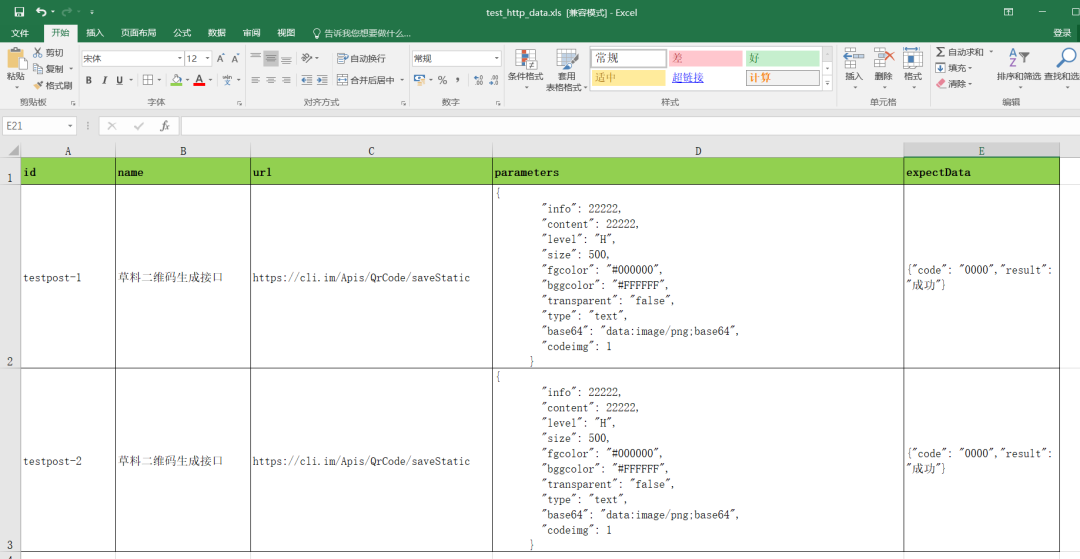
Task: Toggle bottom vertical alignment
Action: [x=286, y=59]
